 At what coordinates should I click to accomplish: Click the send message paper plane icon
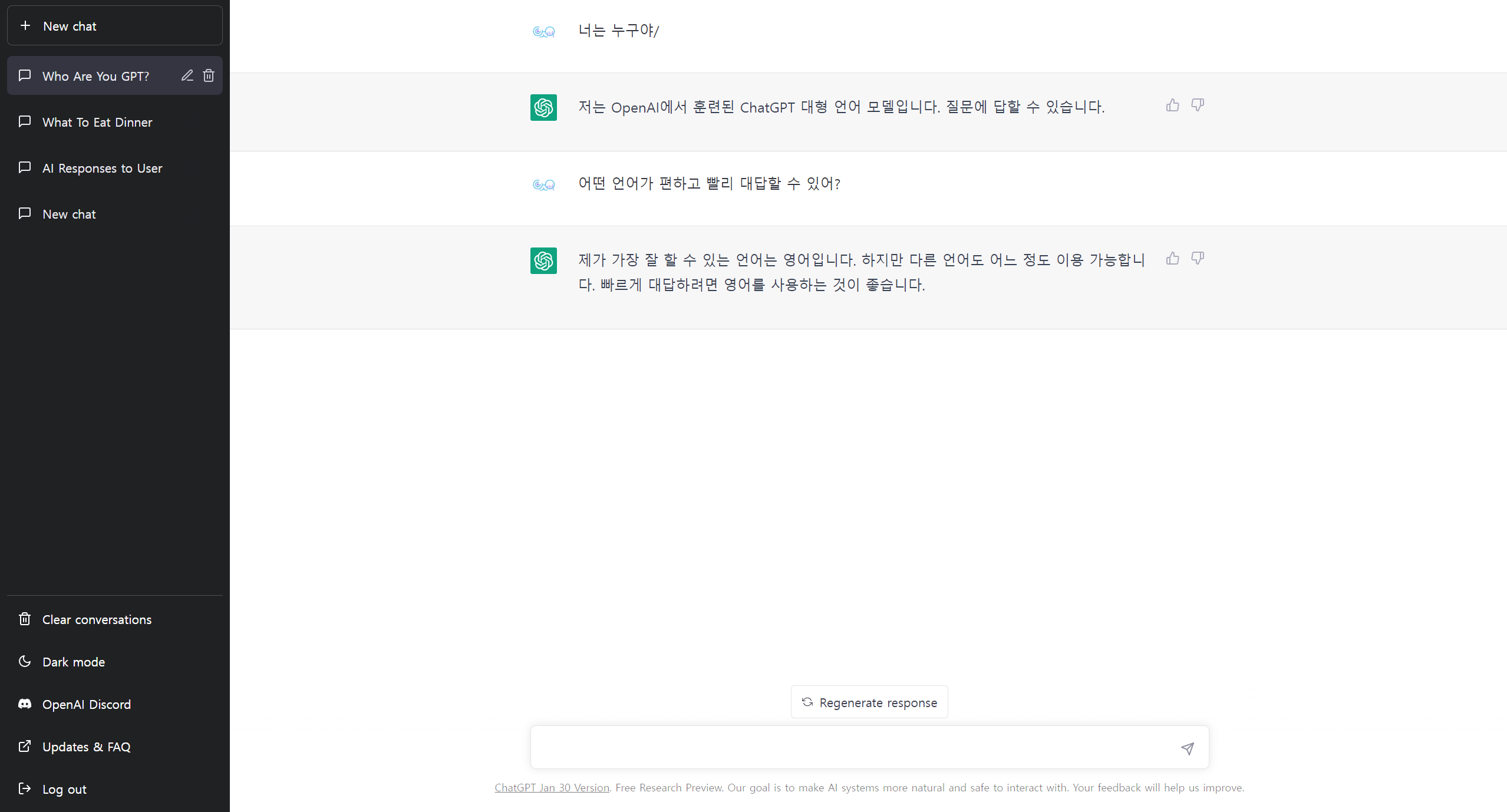coord(1187,748)
